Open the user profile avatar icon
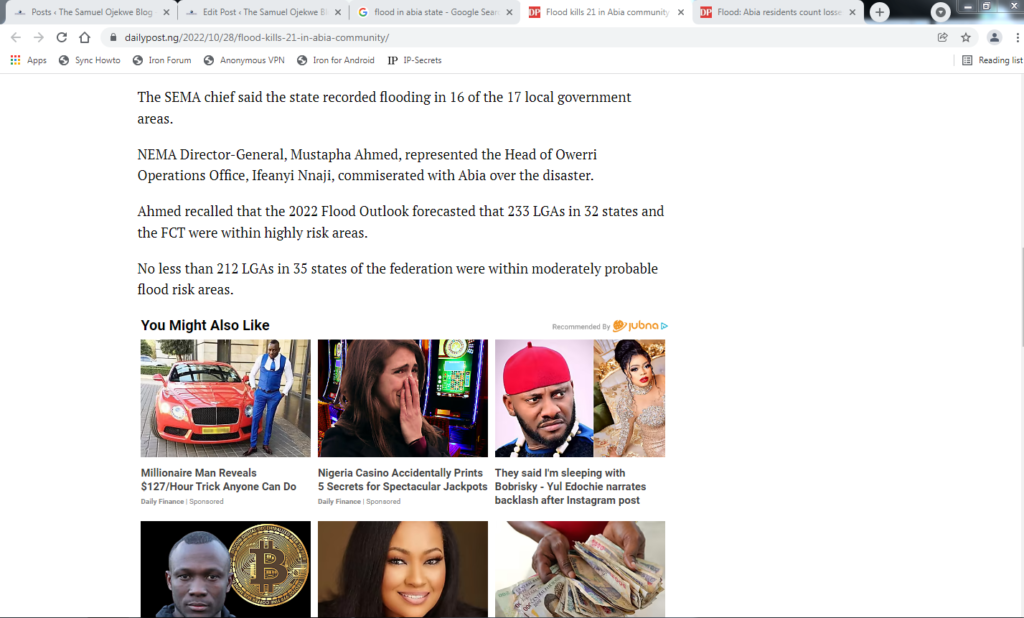1024x618 pixels. pyautogui.click(x=994, y=37)
